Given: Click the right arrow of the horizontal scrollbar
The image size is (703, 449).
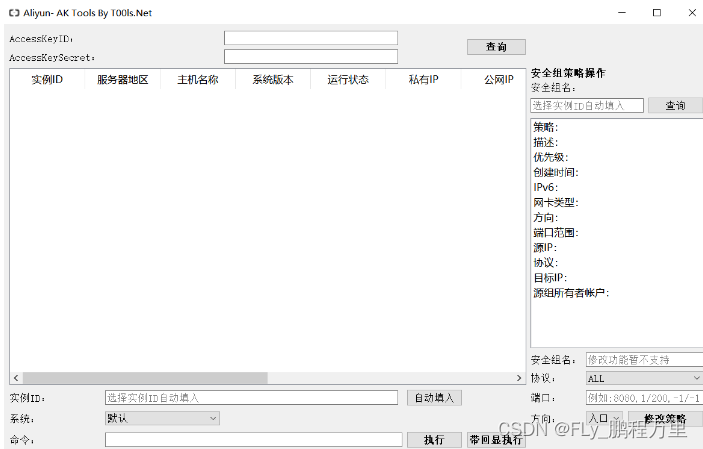Looking at the screenshot, I should (x=519, y=378).
